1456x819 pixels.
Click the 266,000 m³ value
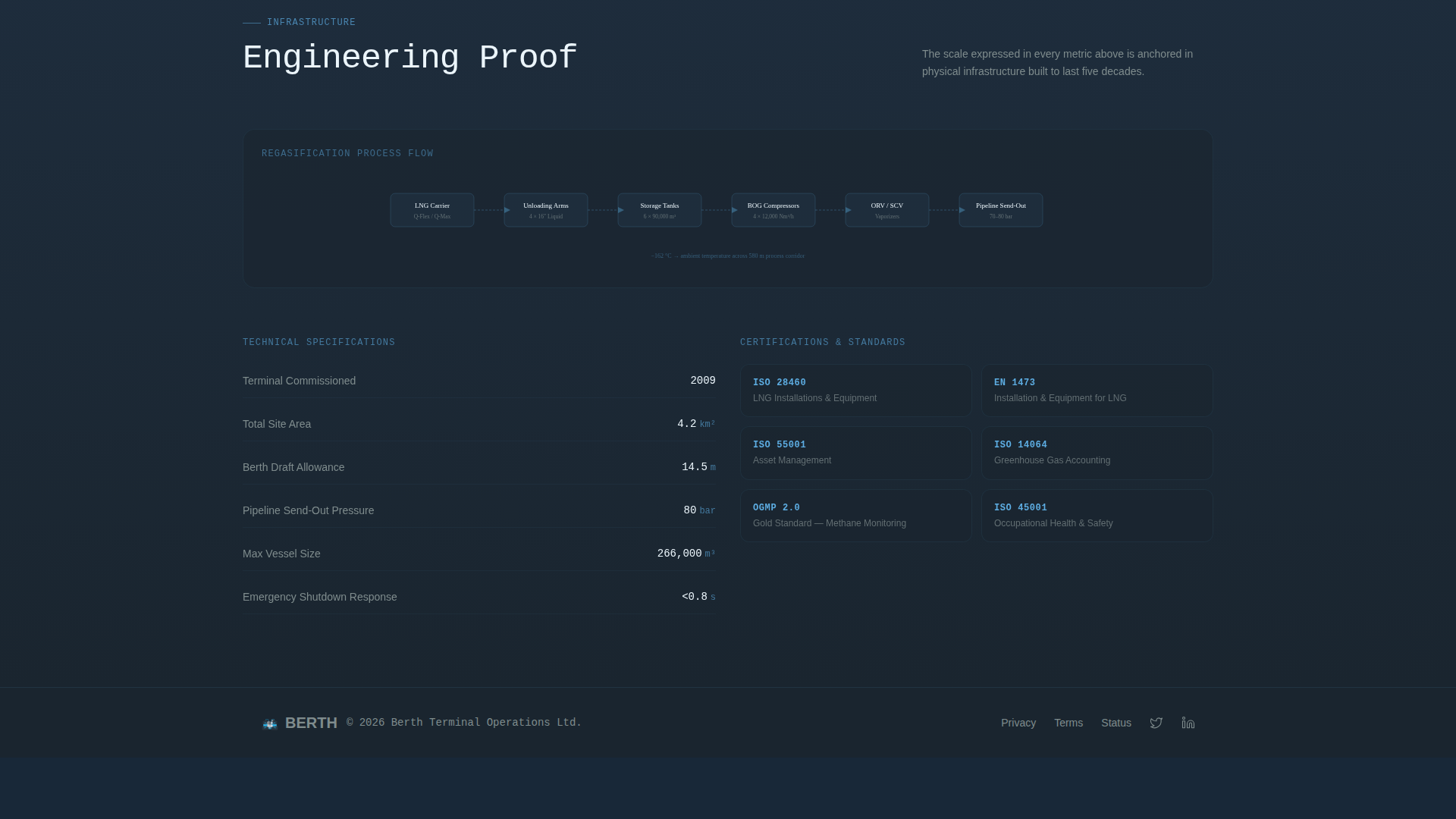tap(686, 554)
